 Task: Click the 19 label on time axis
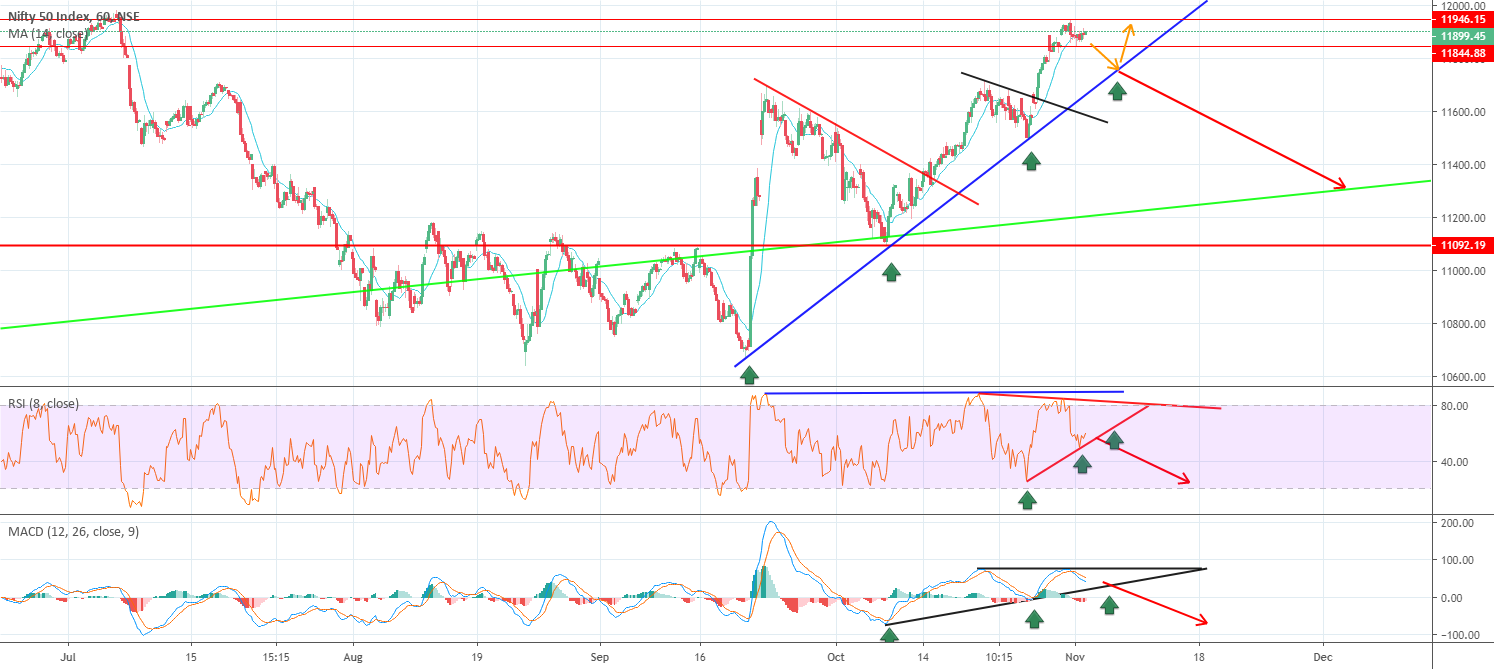(x=476, y=658)
